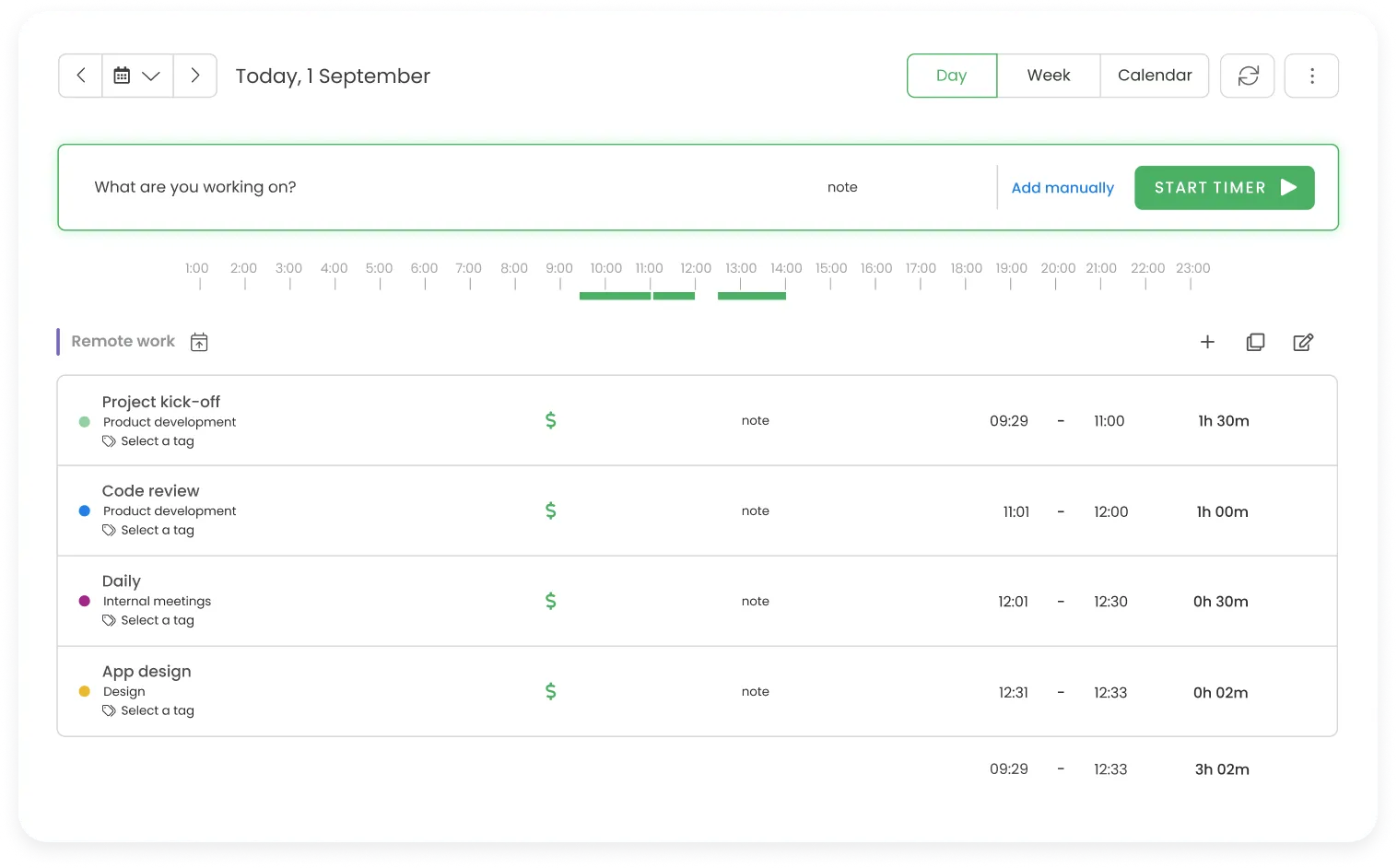
Task: Switch to the Week tab
Action: tap(1048, 76)
